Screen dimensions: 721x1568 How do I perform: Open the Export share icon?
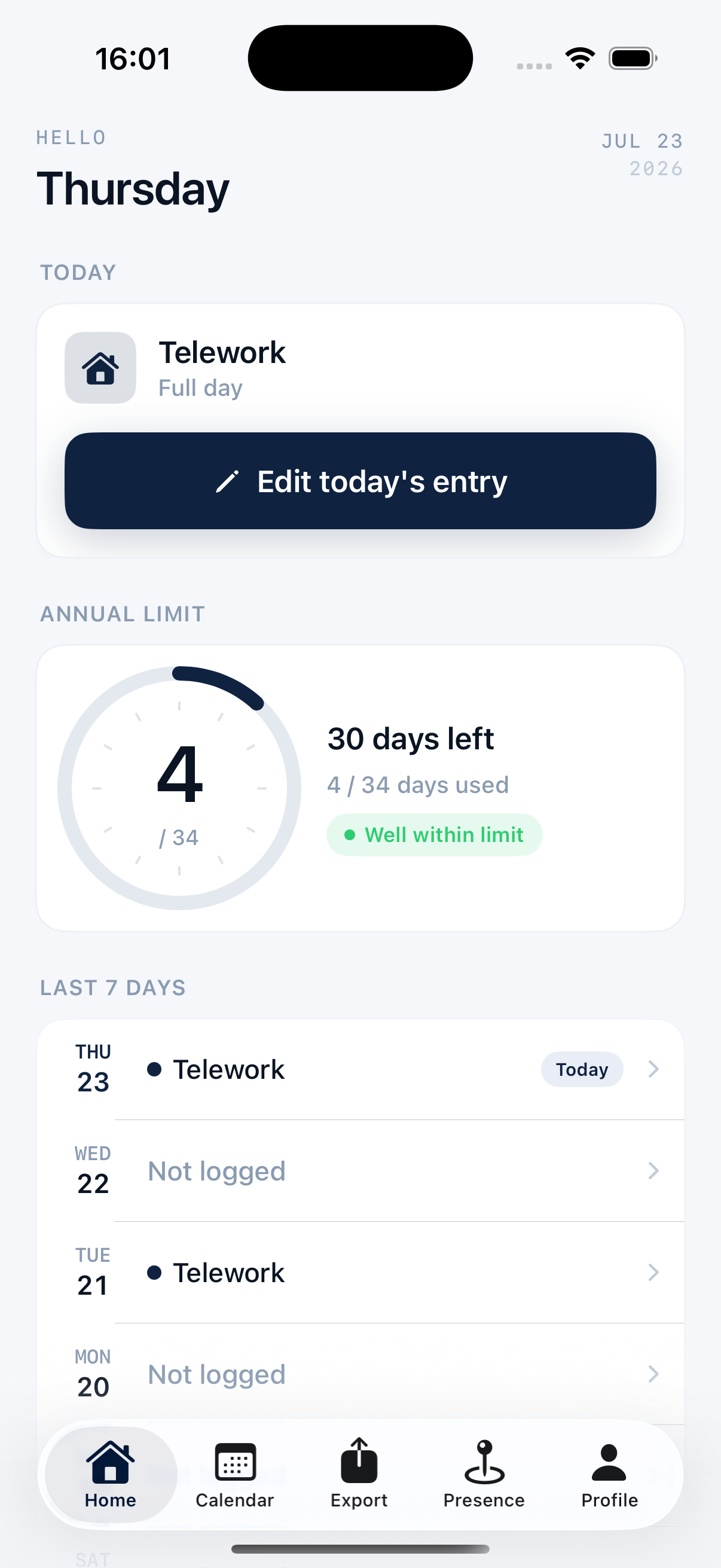359,1460
